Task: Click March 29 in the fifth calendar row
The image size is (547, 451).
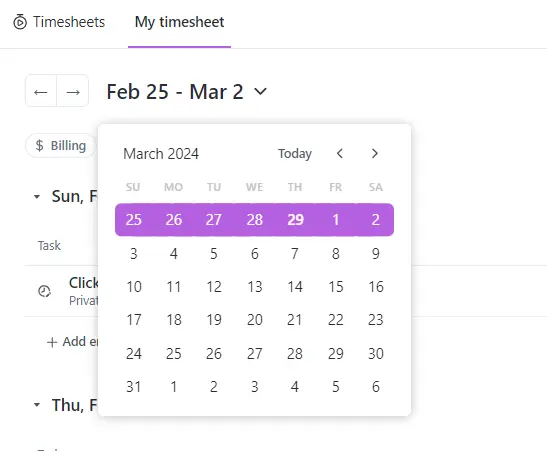Action: coord(336,354)
